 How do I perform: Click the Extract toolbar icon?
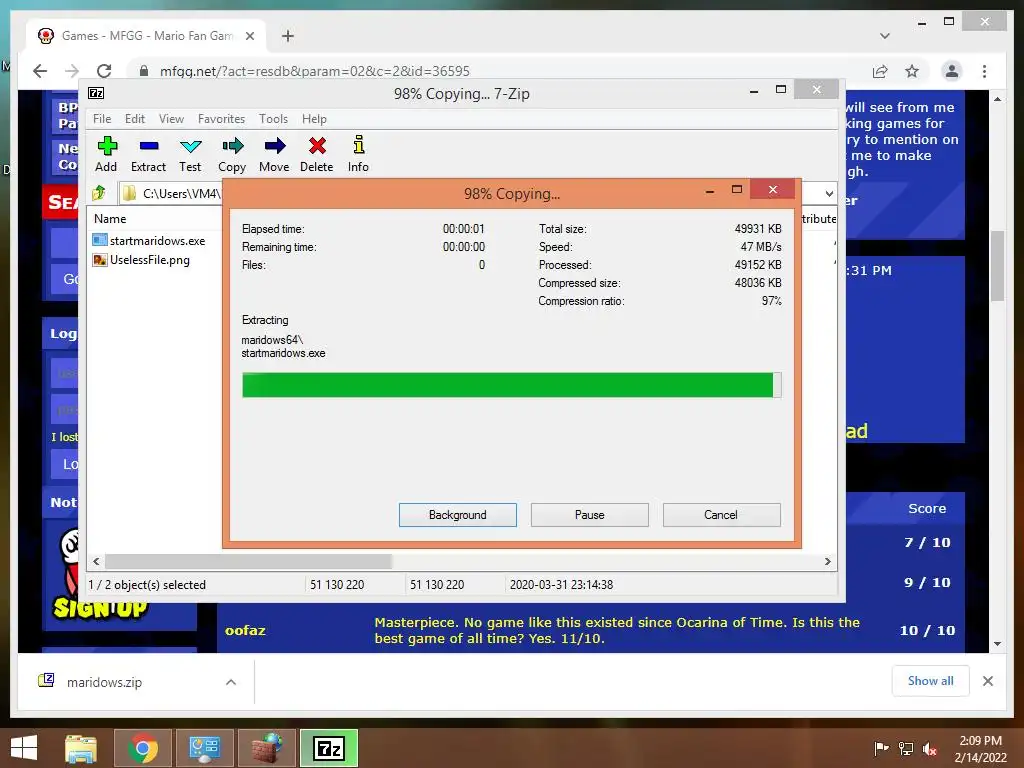coord(148,154)
